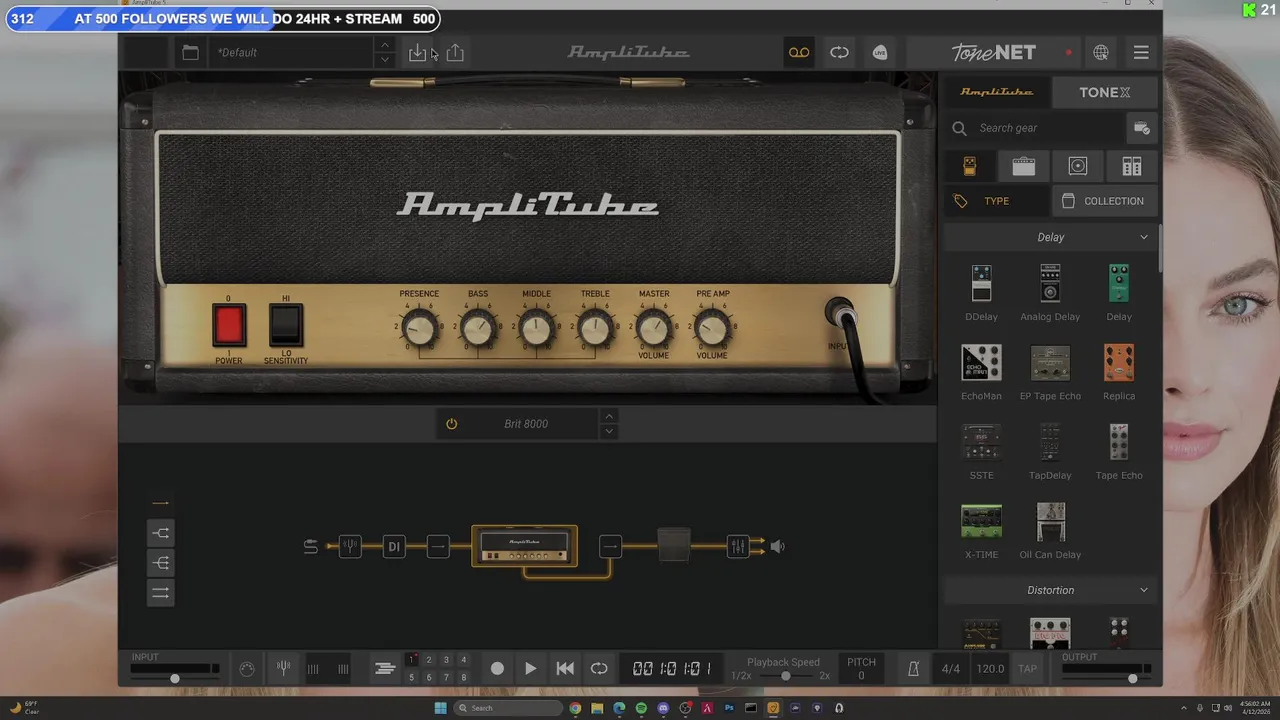Viewport: 1280px width, 720px height.
Task: Click the PRESENCE knob
Action: pyautogui.click(x=420, y=329)
